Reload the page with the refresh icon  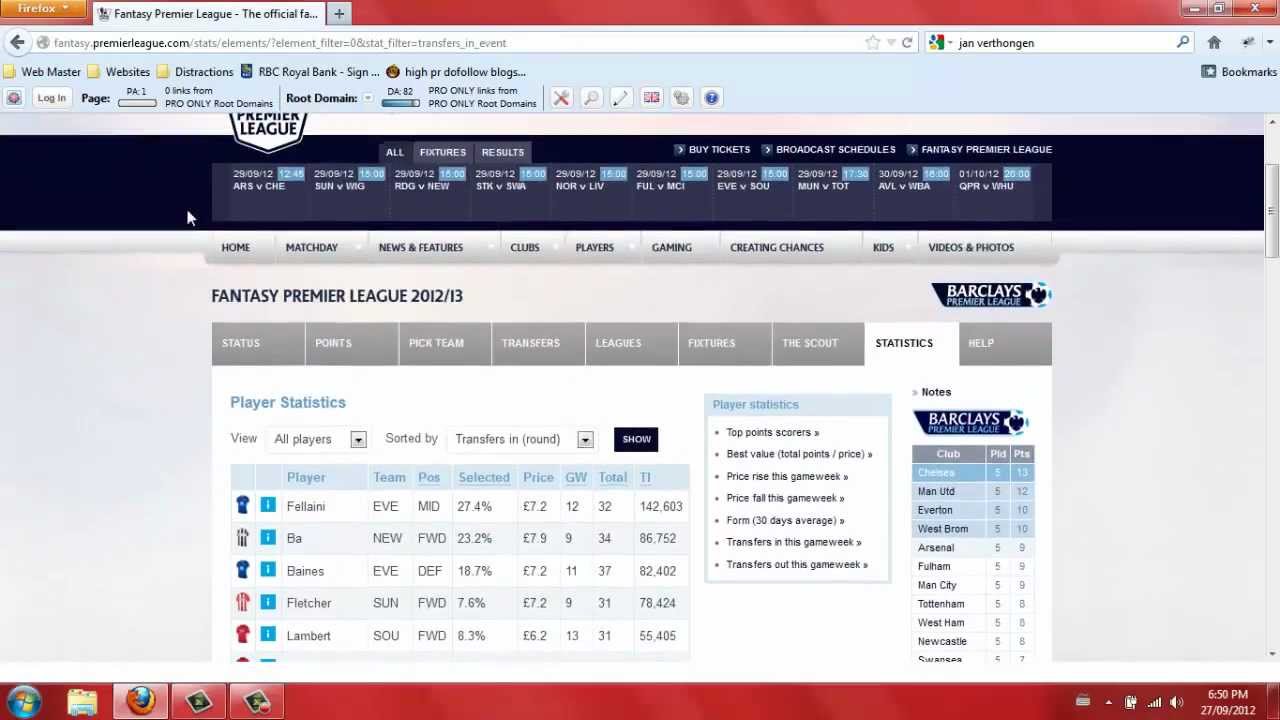click(907, 43)
